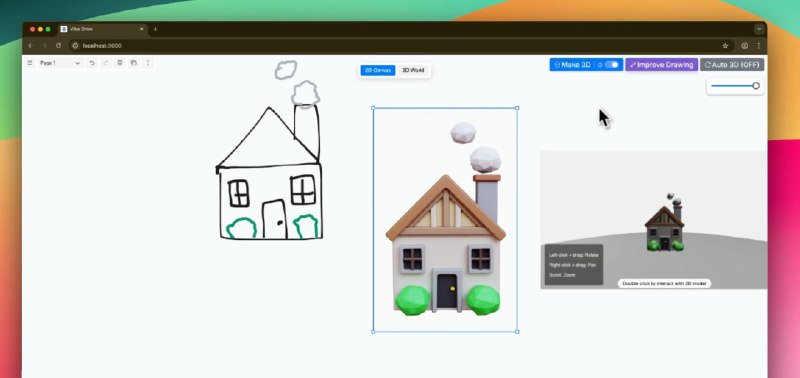Switch to the 2D Canvas tab
The width and height of the screenshot is (800, 378).
(x=378, y=70)
